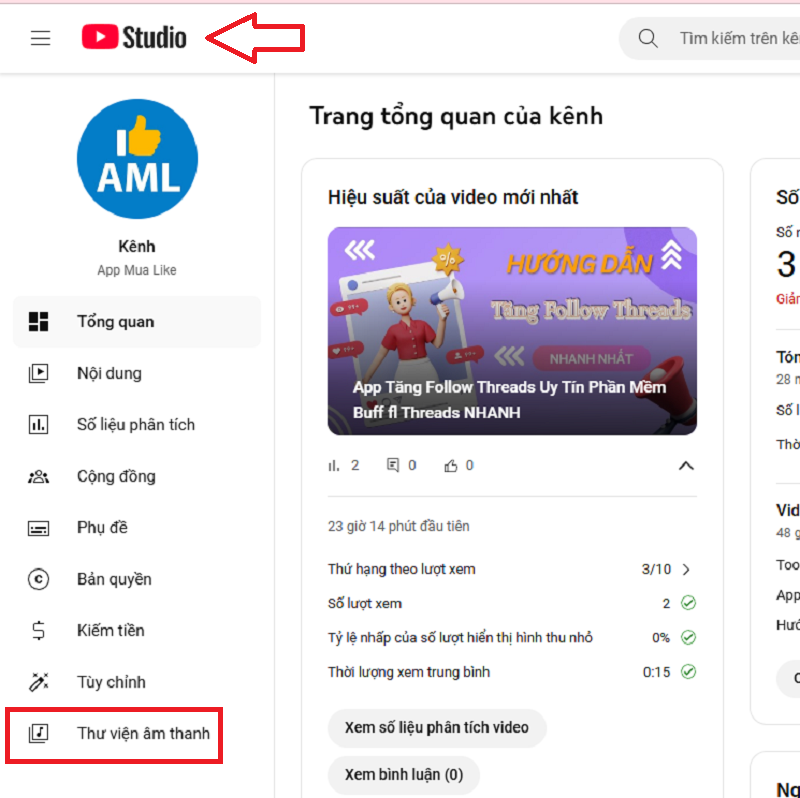
Task: Click the Tùy chỉnh magic wand icon
Action: [x=38, y=682]
